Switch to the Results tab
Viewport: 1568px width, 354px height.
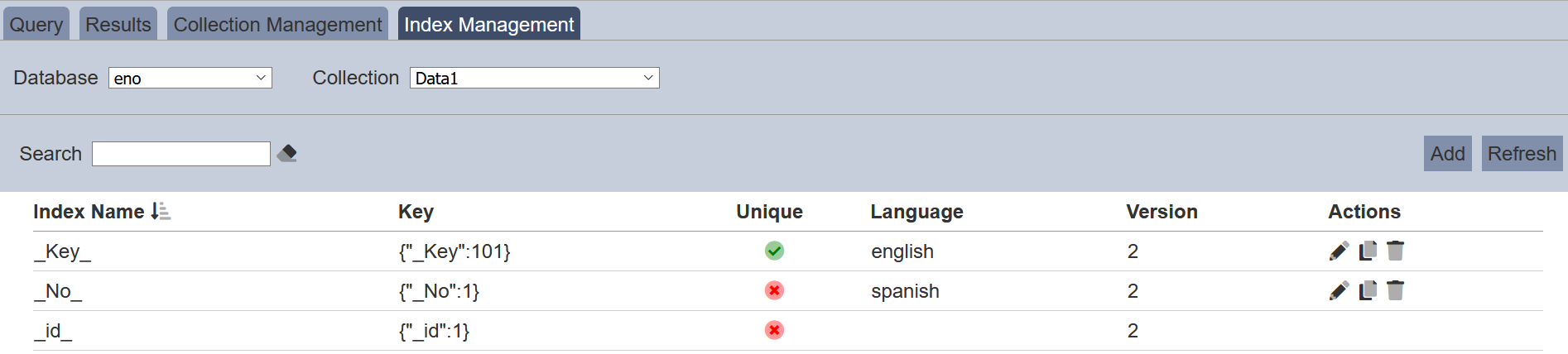coord(118,24)
